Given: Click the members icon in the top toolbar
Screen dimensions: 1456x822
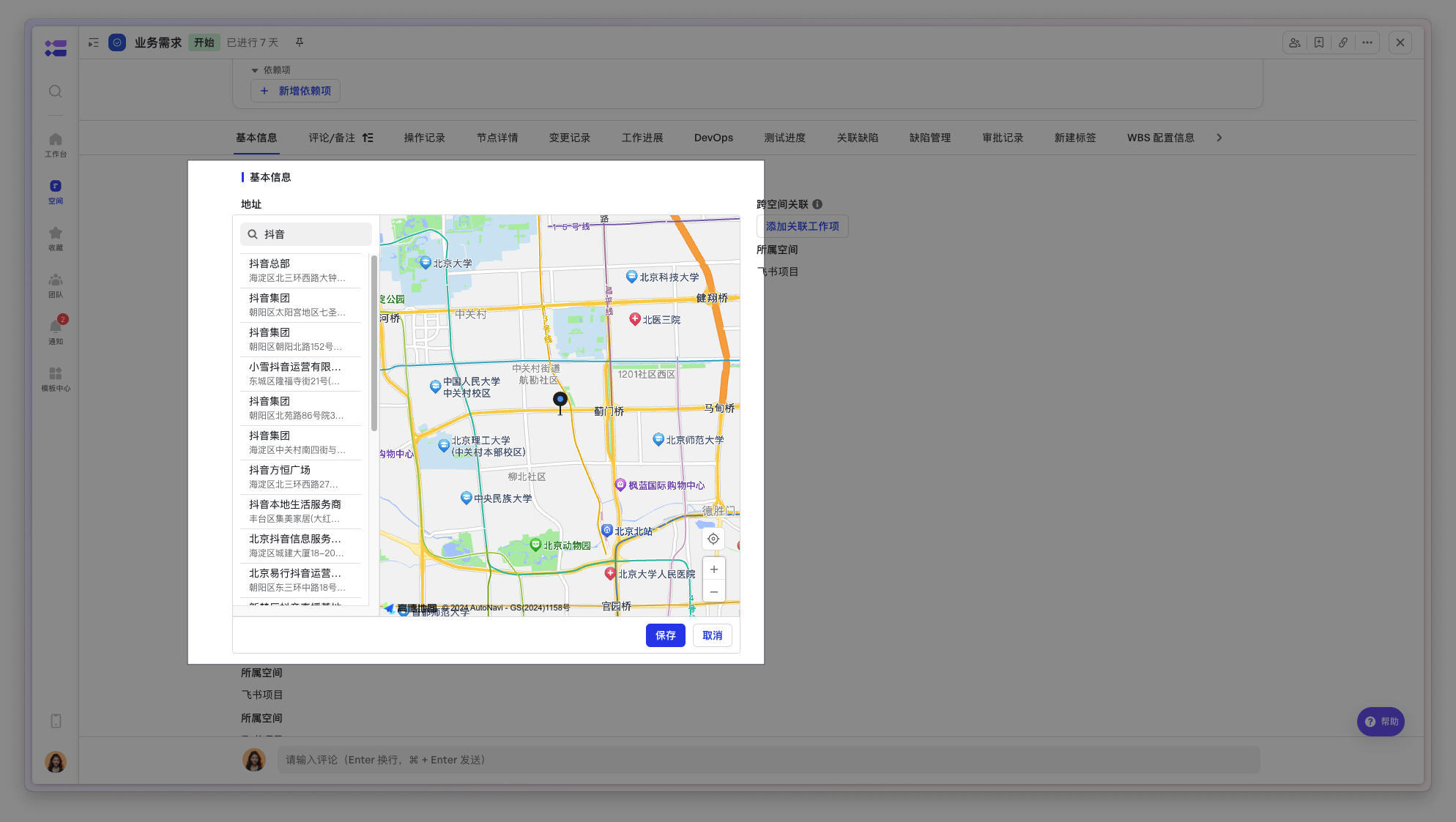Looking at the screenshot, I should tap(1295, 42).
